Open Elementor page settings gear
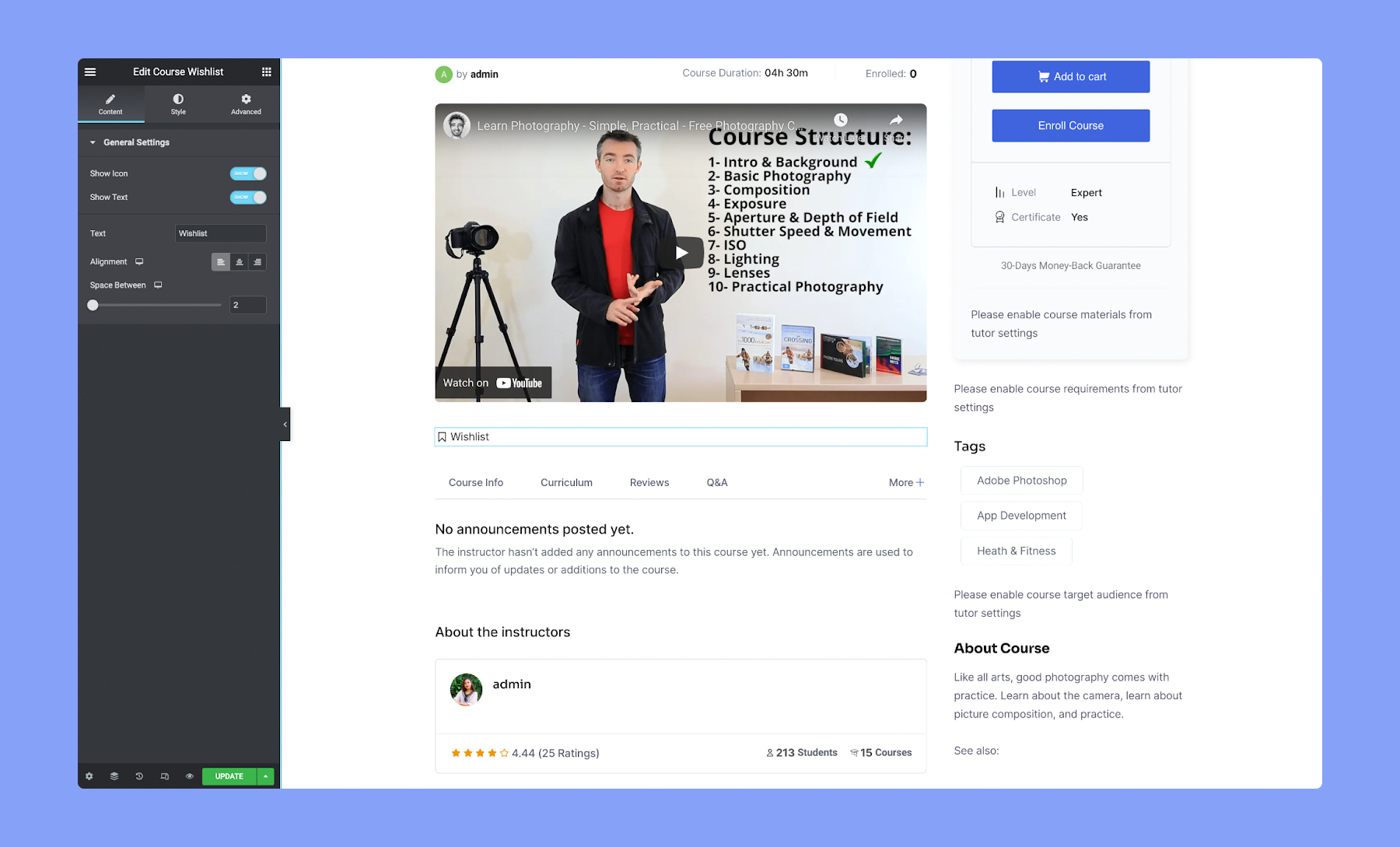 click(x=89, y=776)
